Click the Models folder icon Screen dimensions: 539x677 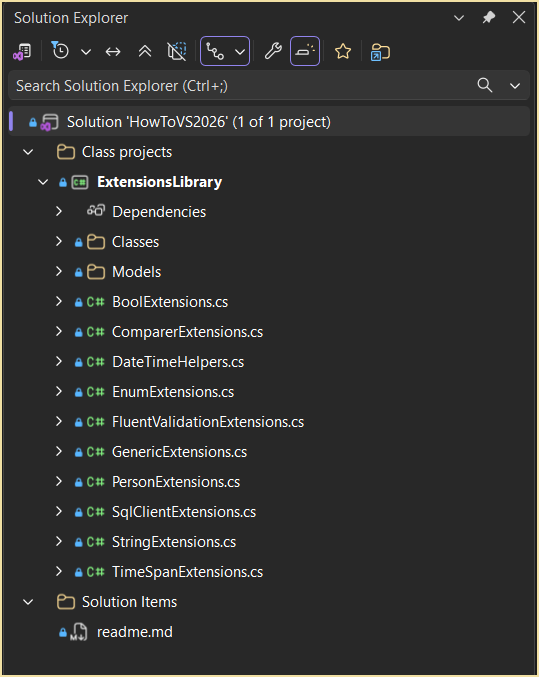click(96, 272)
